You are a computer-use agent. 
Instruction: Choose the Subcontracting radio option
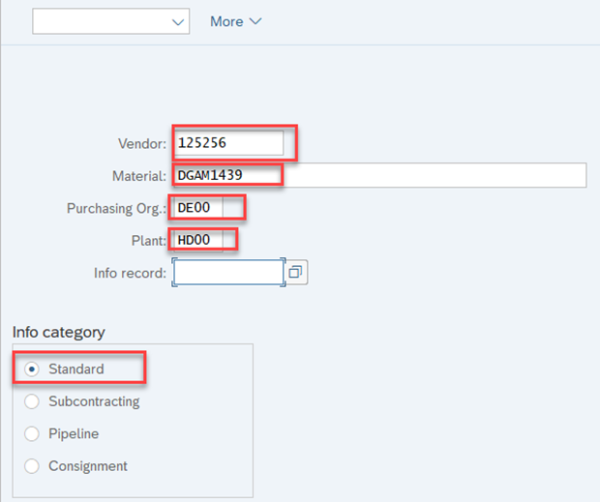[x=32, y=401]
